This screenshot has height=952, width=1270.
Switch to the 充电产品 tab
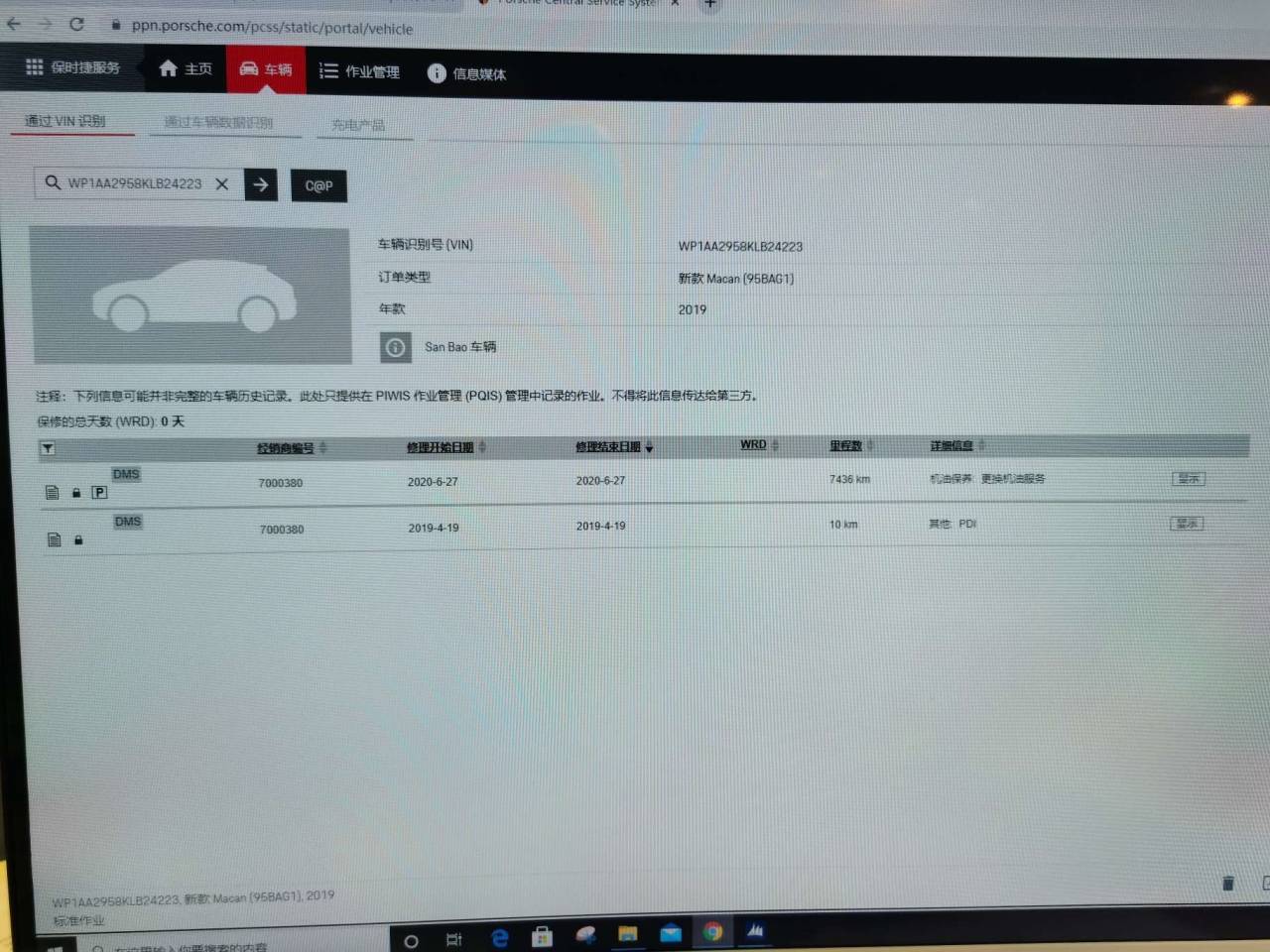[358, 125]
